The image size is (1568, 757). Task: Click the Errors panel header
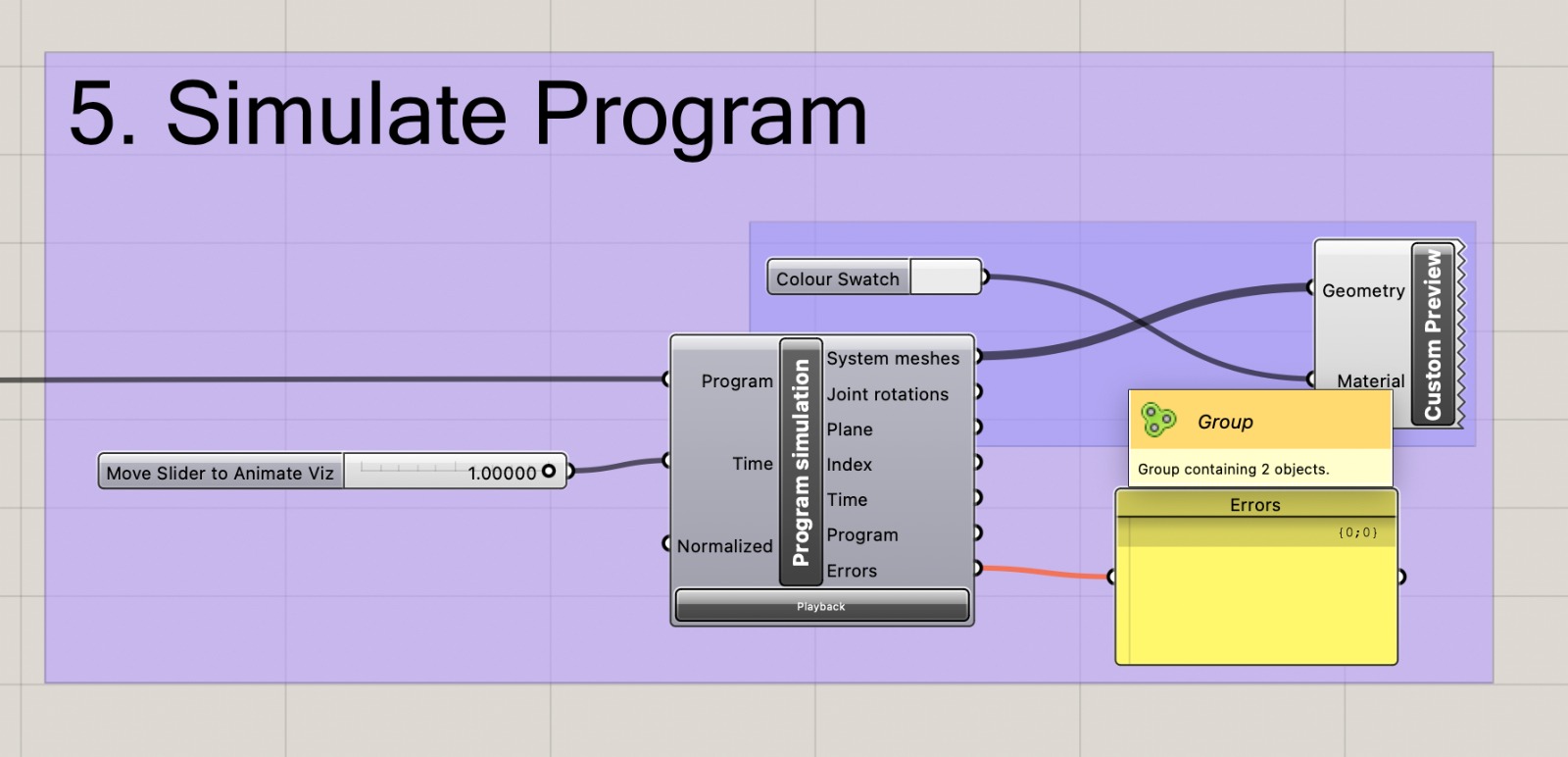(1255, 505)
